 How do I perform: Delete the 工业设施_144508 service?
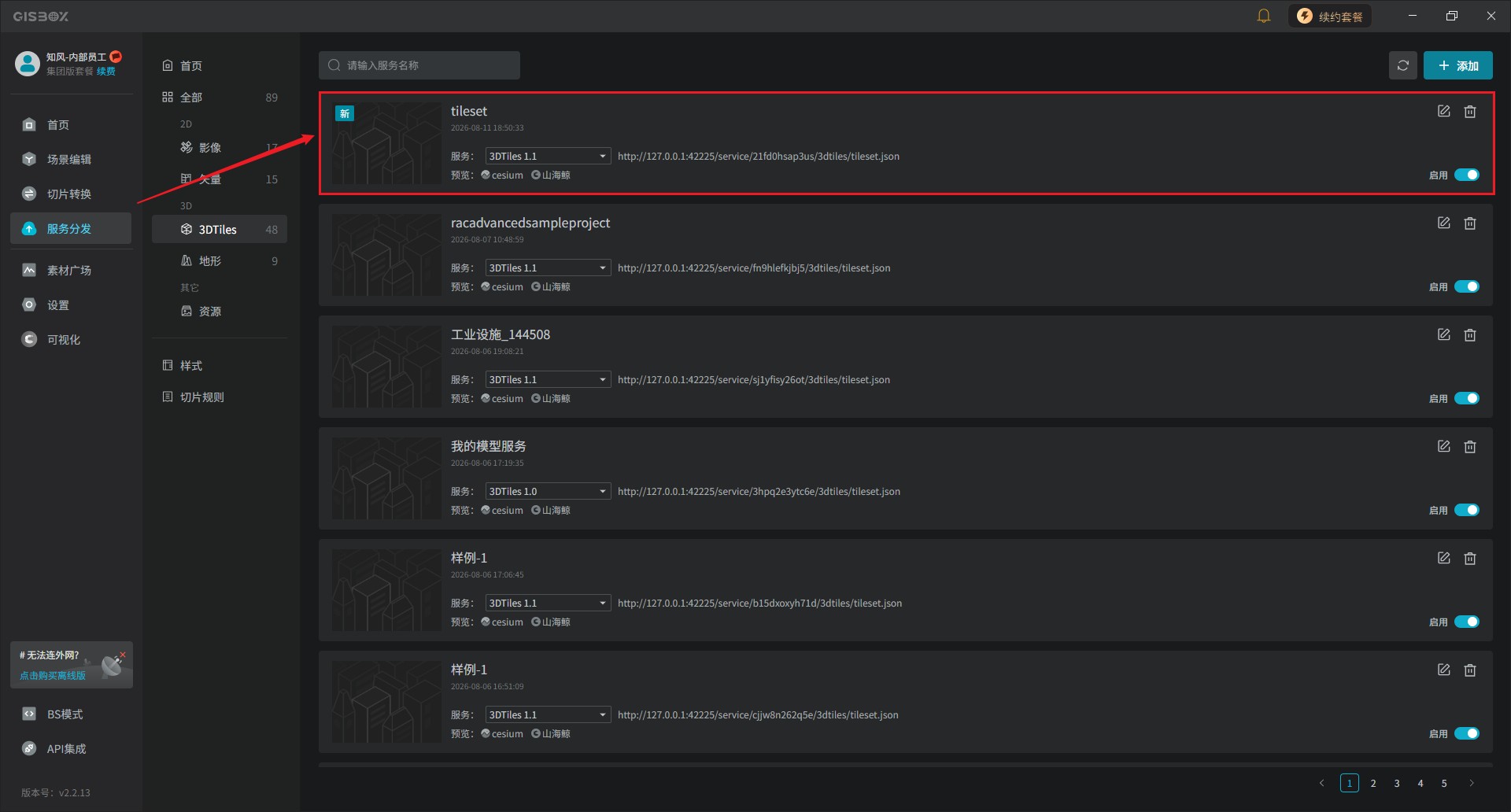point(1469,335)
